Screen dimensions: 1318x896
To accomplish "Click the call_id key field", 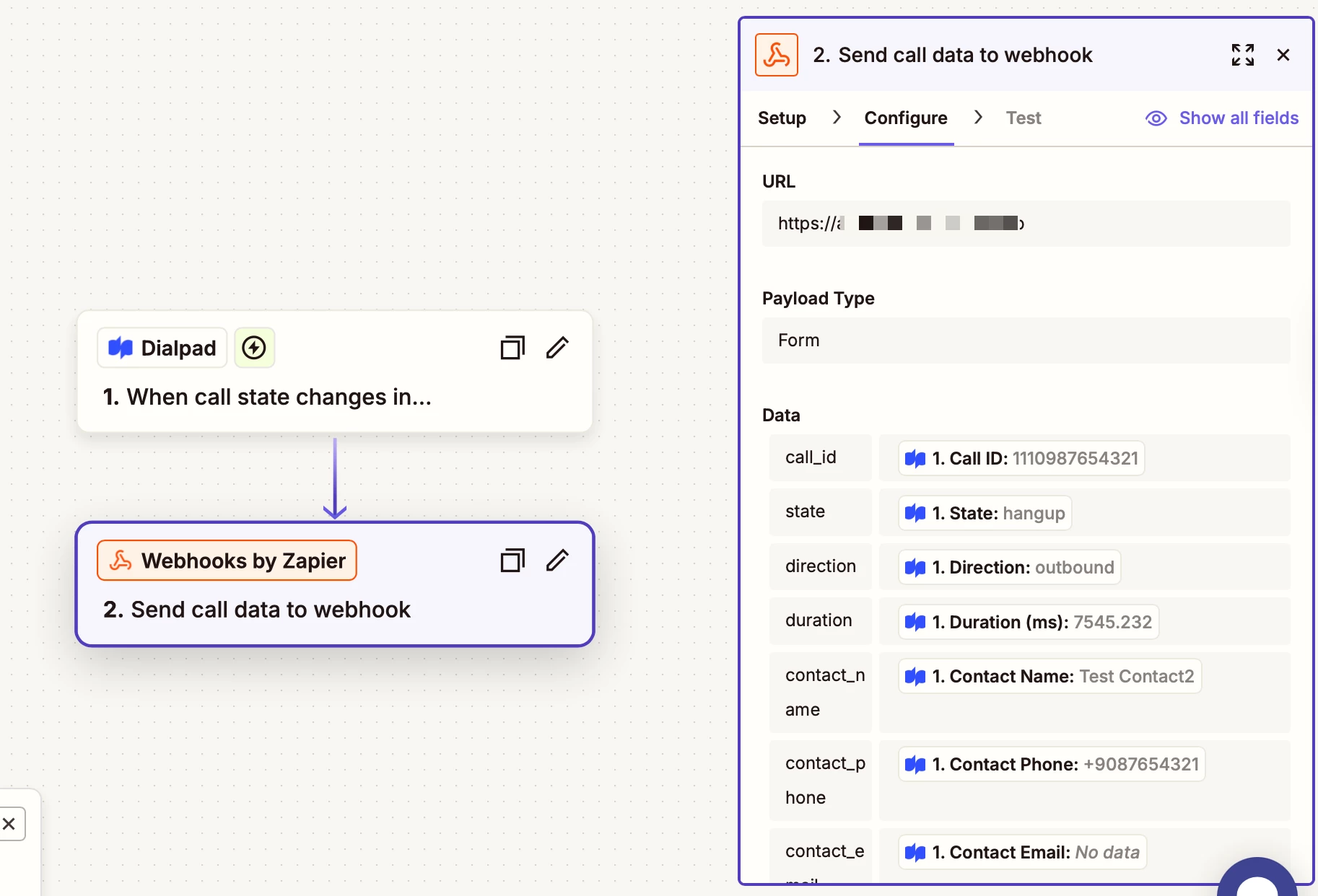I will coord(821,457).
